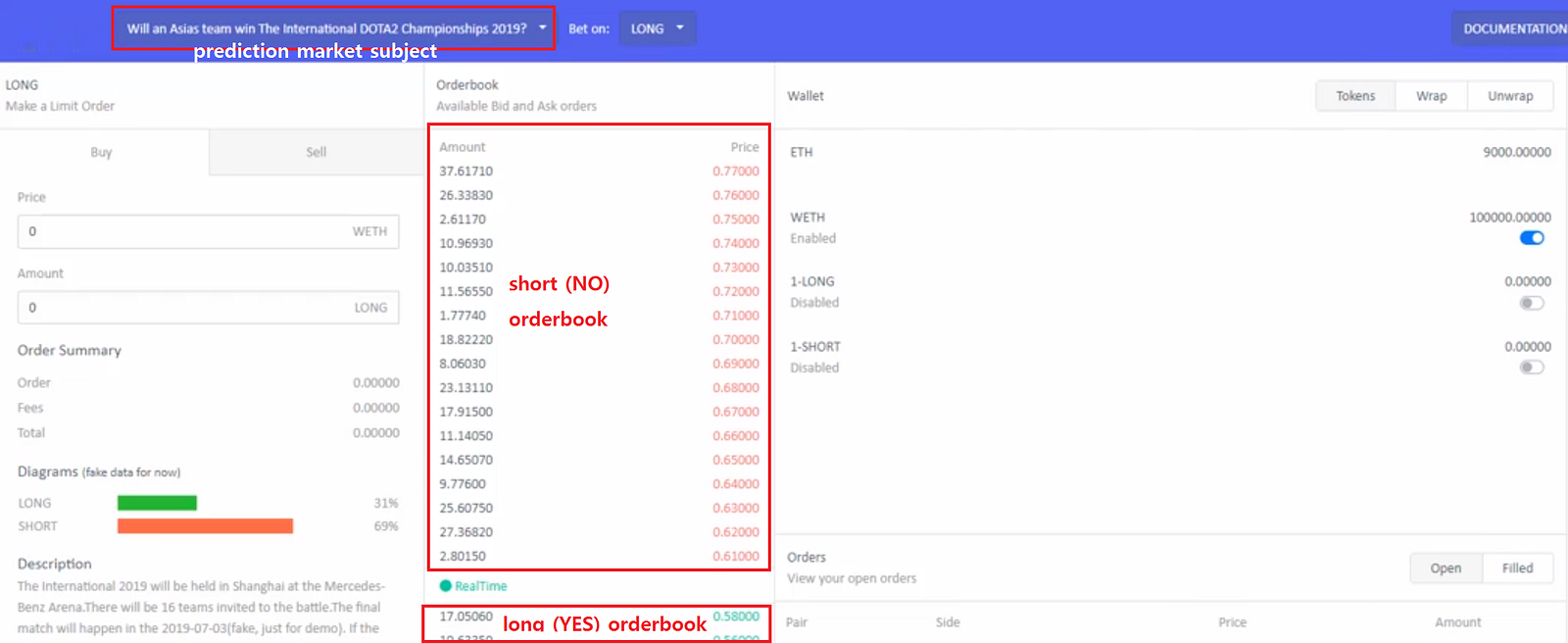Select ask order at price 0.67000
The image size is (1568, 643).
point(599,412)
